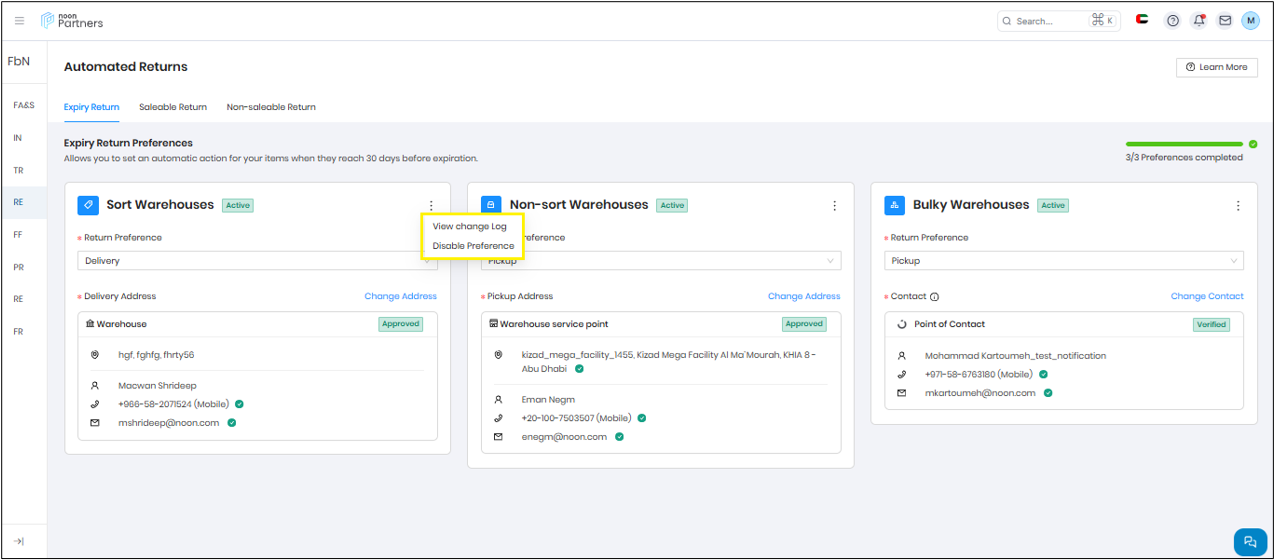
Task: Open the notifications bell icon
Action: [1199, 21]
